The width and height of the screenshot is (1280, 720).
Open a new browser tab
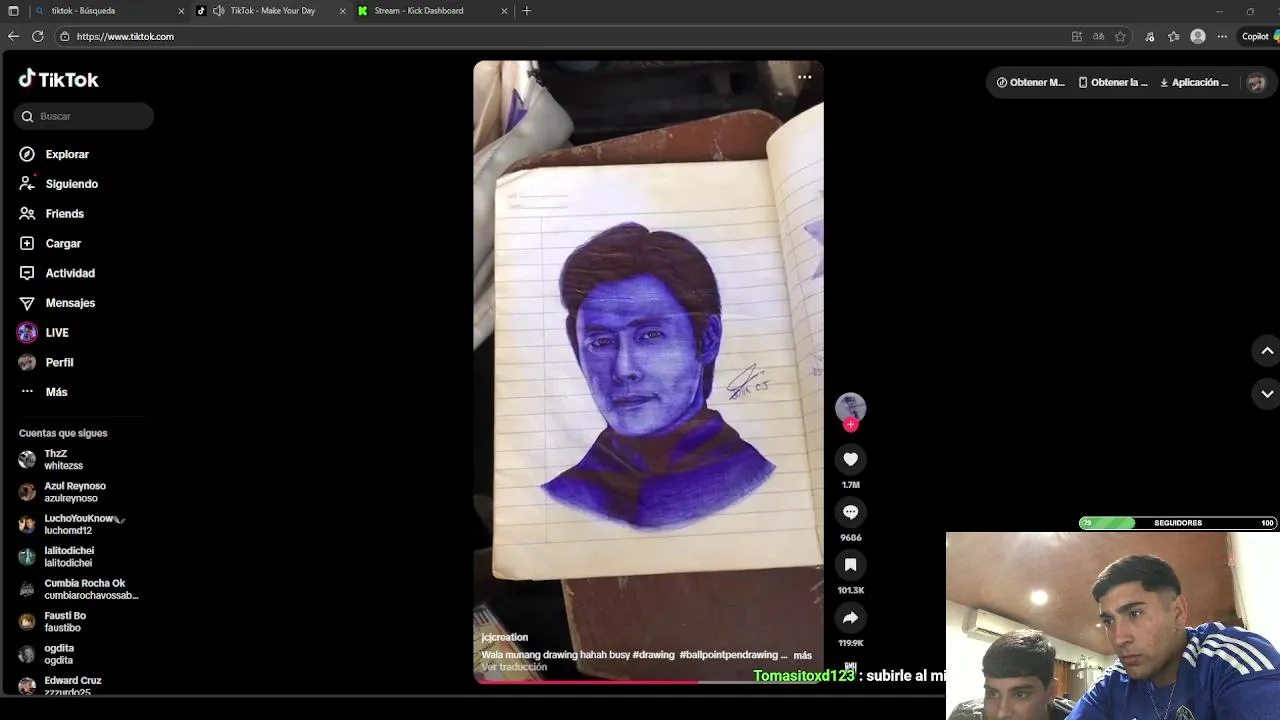click(527, 11)
